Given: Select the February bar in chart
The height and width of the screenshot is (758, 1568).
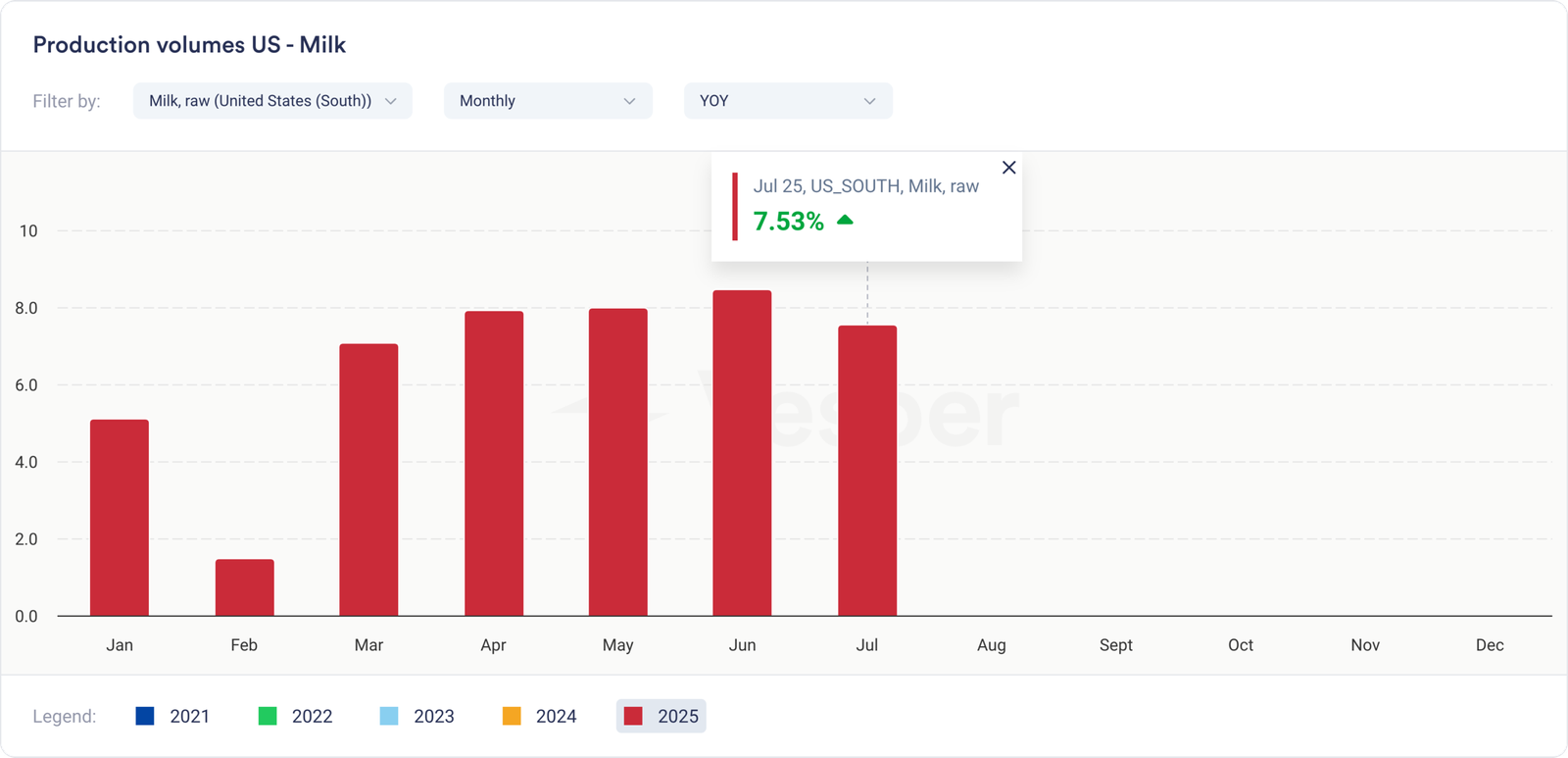Looking at the screenshot, I should [245, 587].
